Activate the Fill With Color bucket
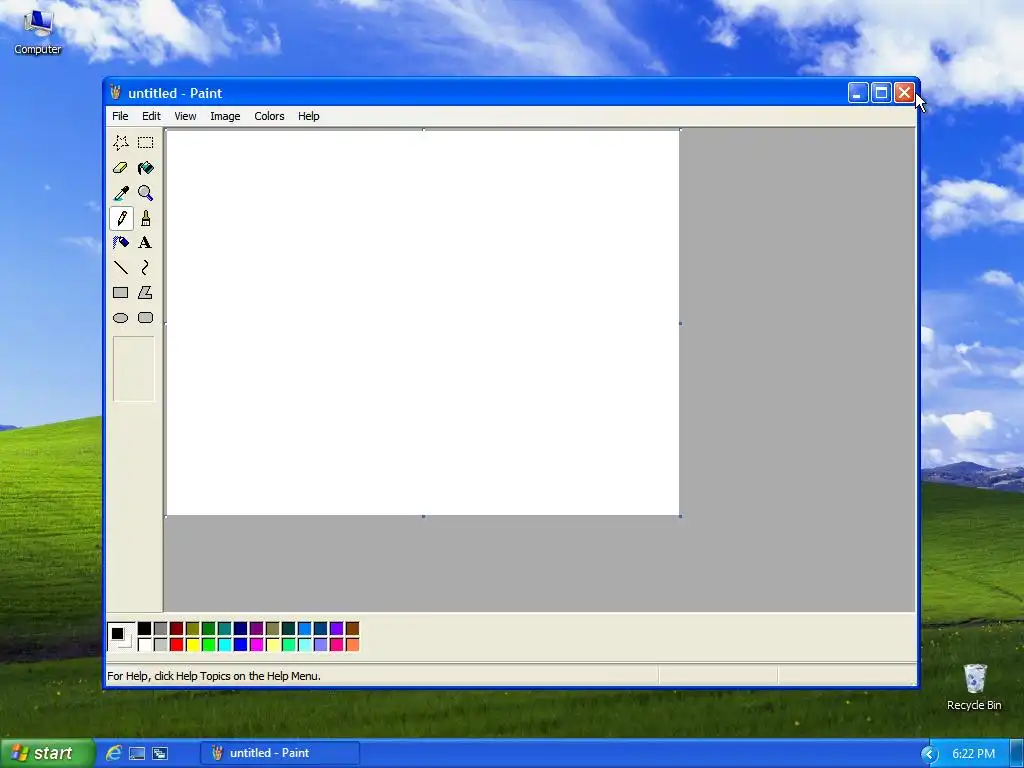The height and width of the screenshot is (768, 1024). (x=146, y=168)
